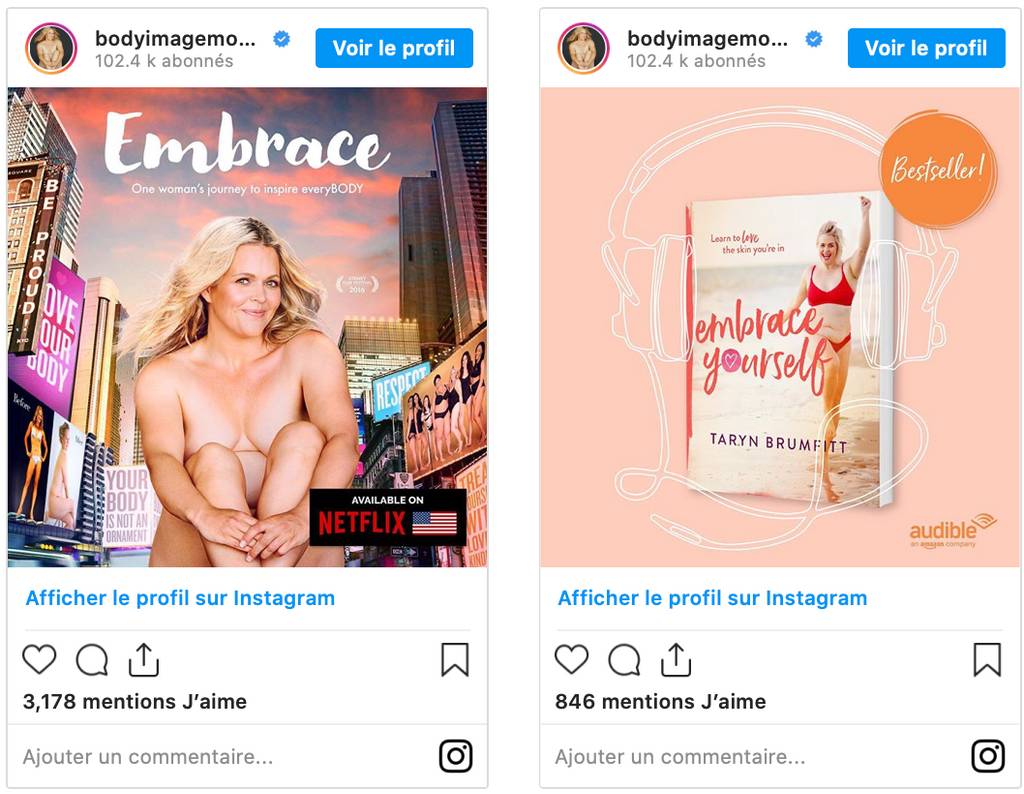The height and width of the screenshot is (794, 1024).
Task: Open 'Afficher le profil sur Instagram' under right post
Action: point(712,598)
